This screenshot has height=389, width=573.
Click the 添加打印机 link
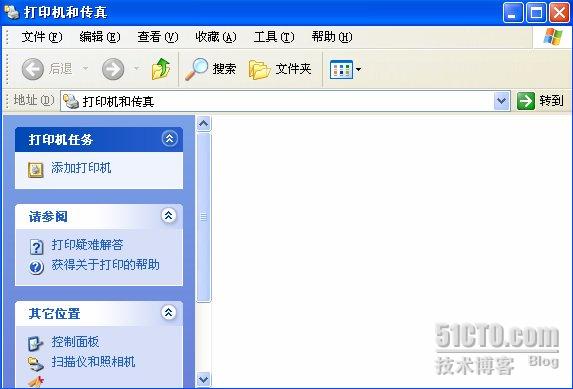tap(81, 168)
